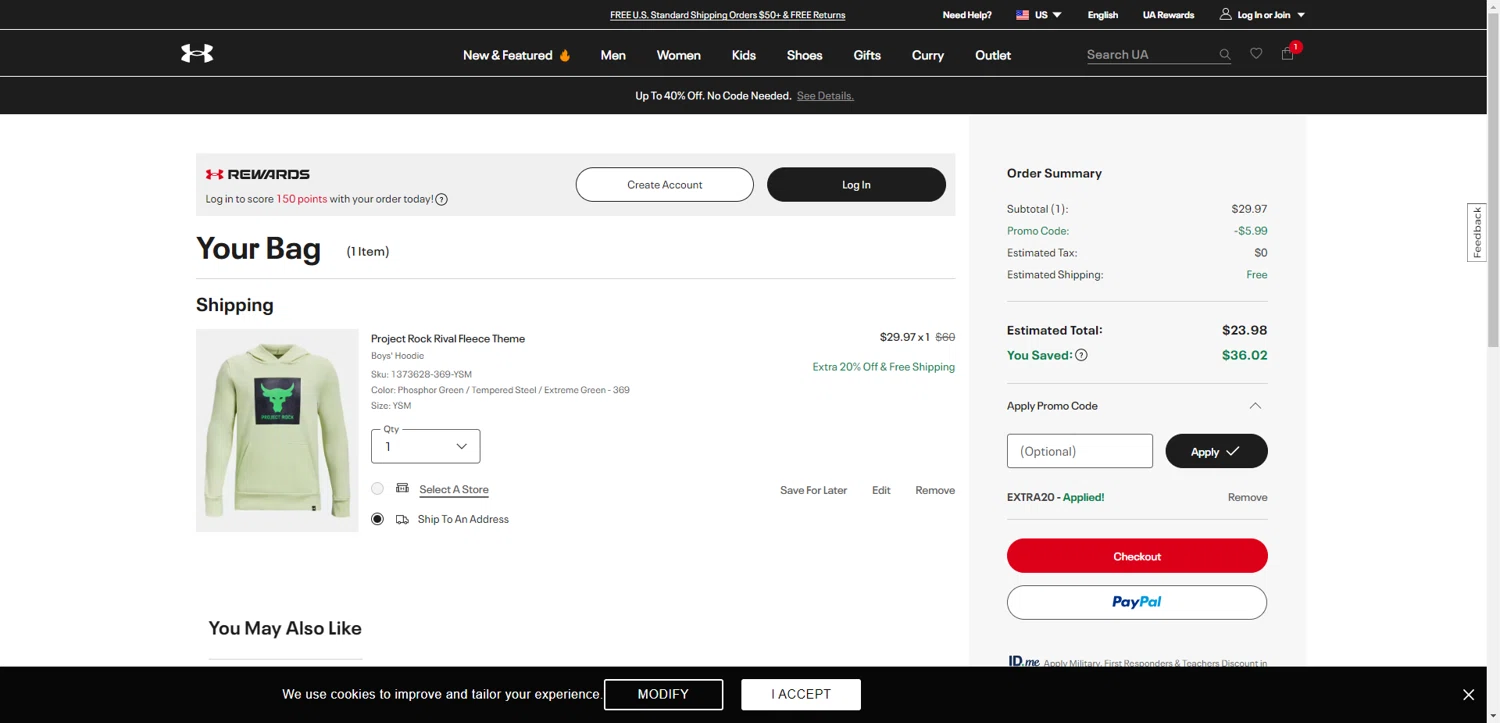Click the Sku: 1373628-369-YSM text
The width and height of the screenshot is (1500, 723).
(x=421, y=374)
